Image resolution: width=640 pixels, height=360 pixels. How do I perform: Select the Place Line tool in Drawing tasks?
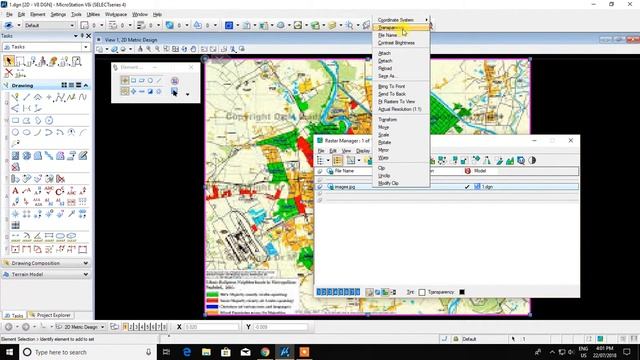point(27,97)
